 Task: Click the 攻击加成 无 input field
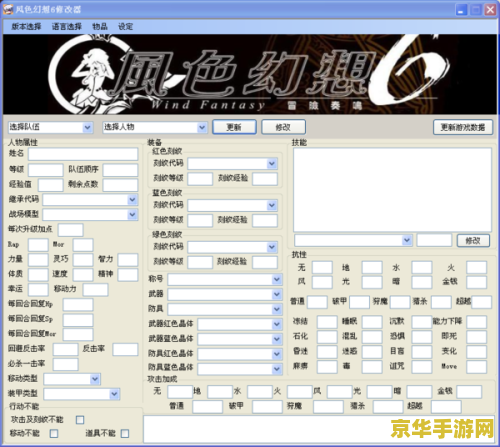[x=180, y=392]
